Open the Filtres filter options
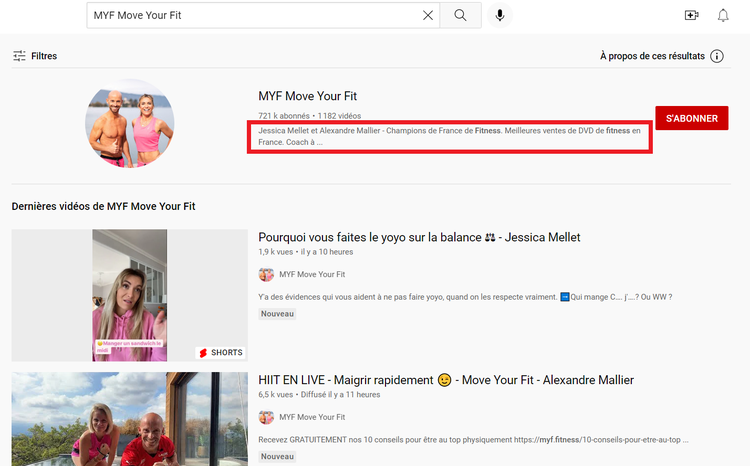Viewport: 750px width, 466px height. (35, 56)
